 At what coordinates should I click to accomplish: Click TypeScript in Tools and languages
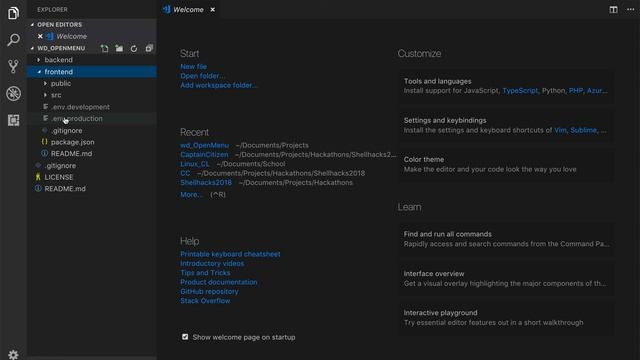(520, 91)
